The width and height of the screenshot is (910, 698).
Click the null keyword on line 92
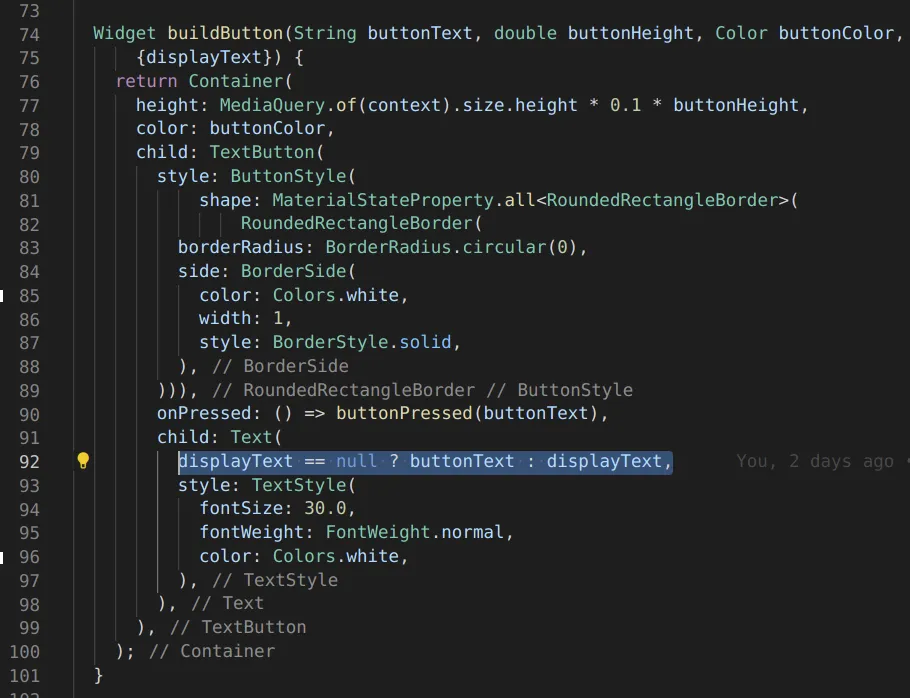(356, 461)
